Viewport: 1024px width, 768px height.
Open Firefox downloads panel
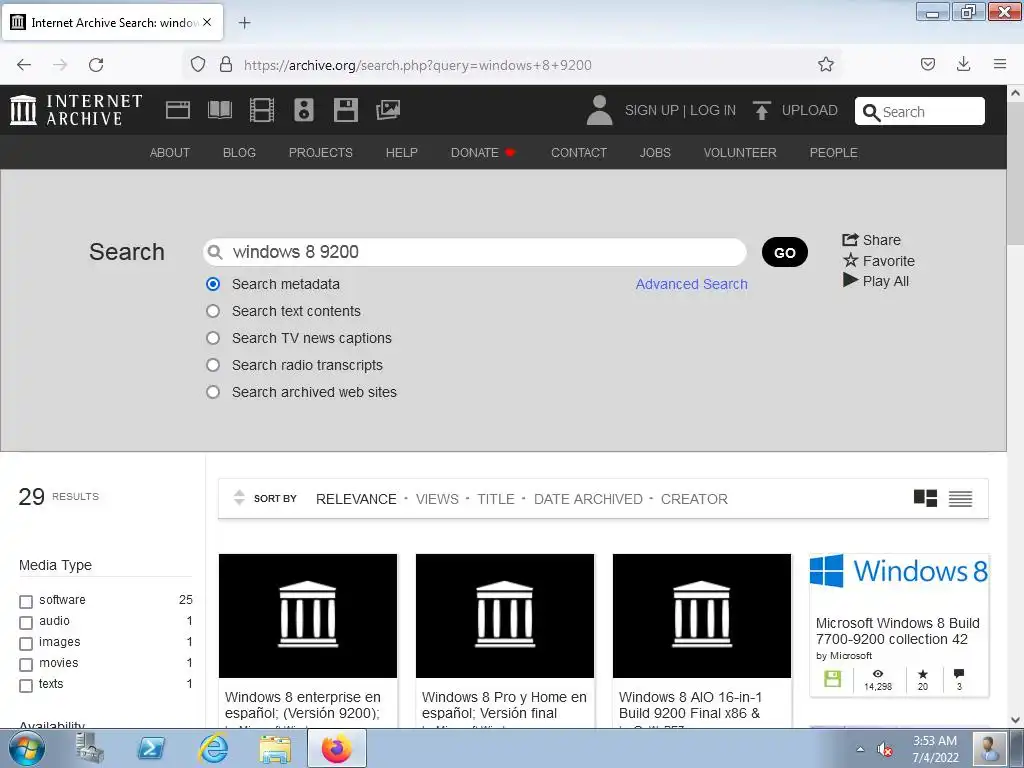[963, 64]
